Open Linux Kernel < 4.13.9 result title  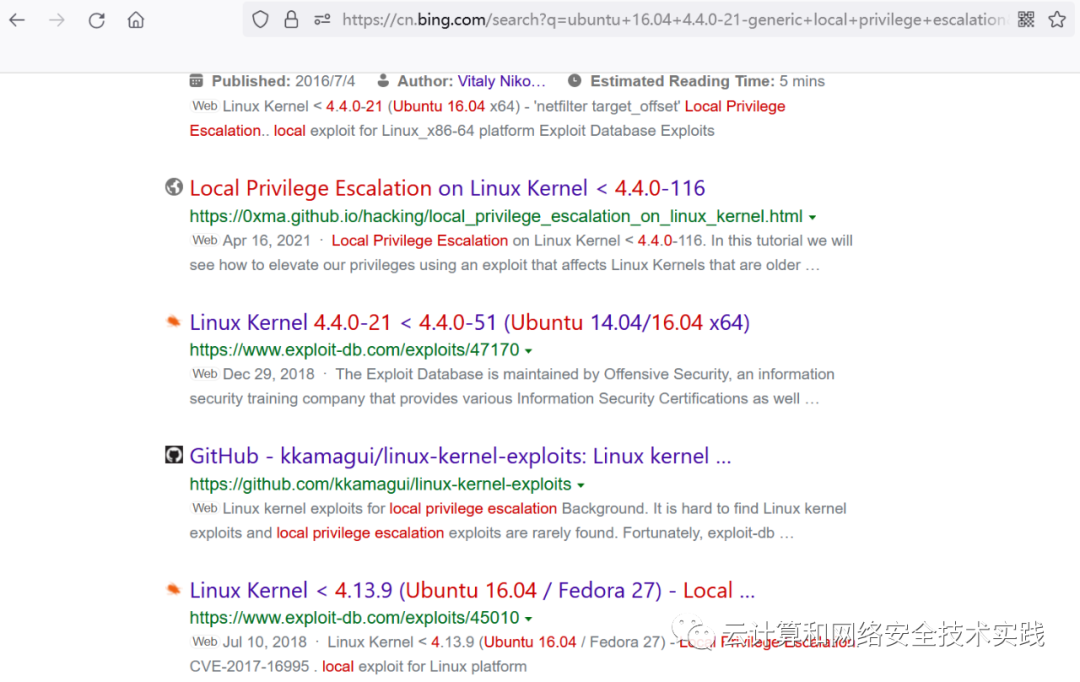472,590
